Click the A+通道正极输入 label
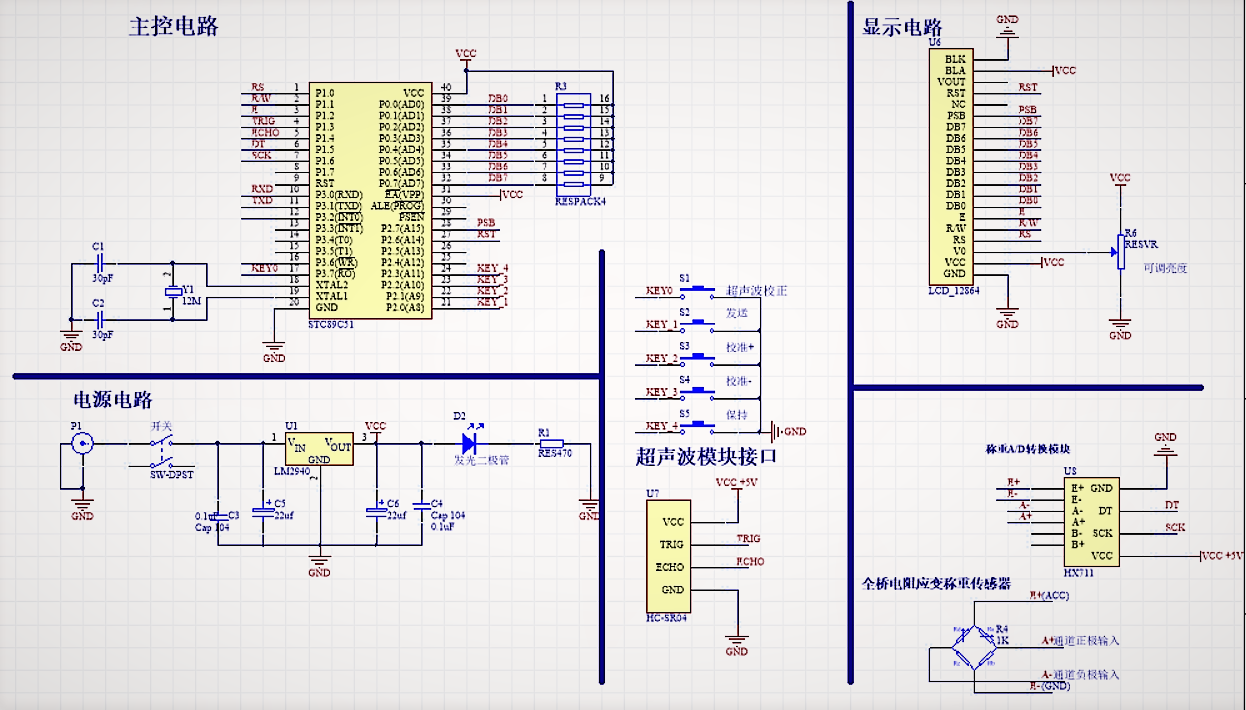Image resolution: width=1246 pixels, height=710 pixels. pos(1080,640)
